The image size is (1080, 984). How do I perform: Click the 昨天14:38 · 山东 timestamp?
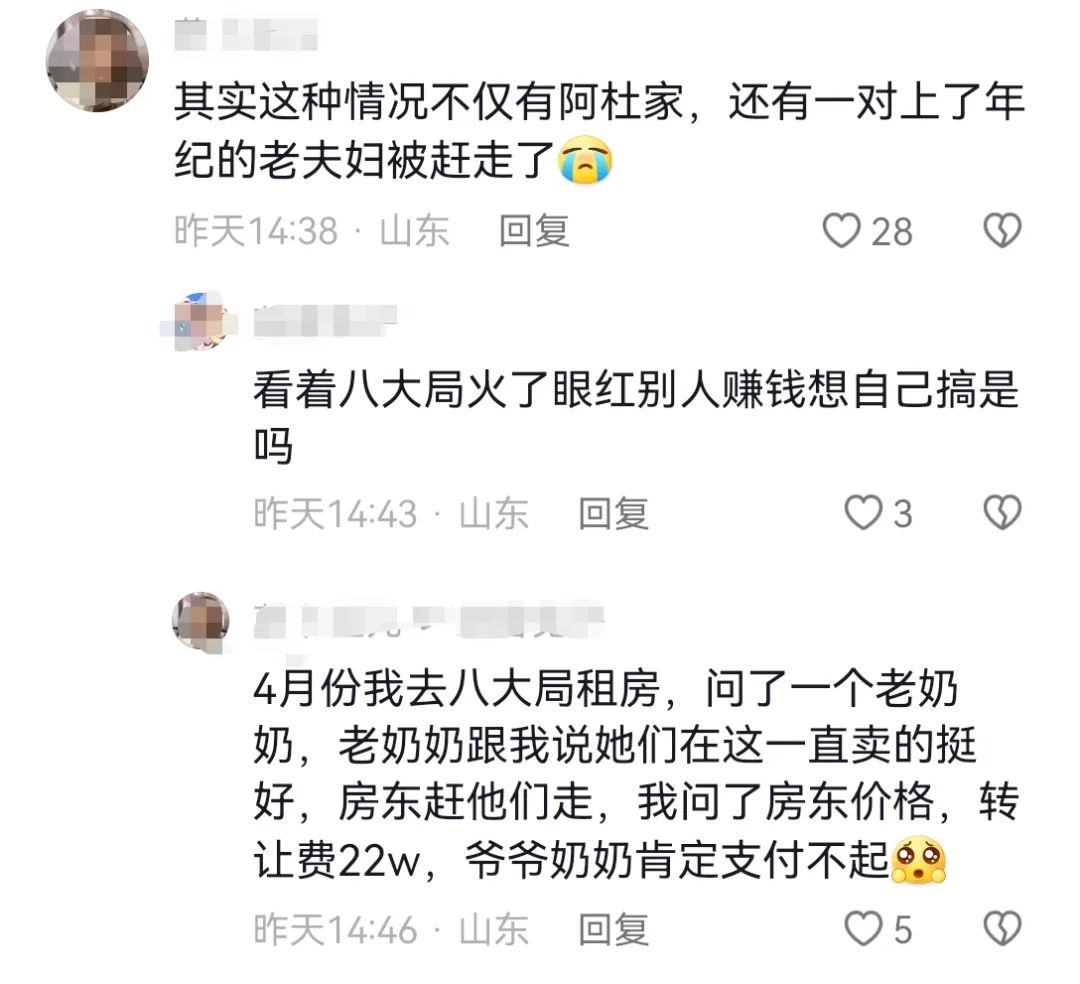coord(312,231)
